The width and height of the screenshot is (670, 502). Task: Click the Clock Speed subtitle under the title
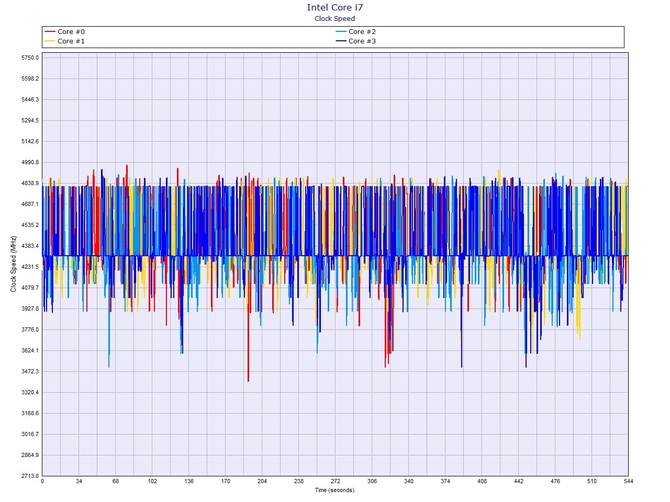[335, 18]
